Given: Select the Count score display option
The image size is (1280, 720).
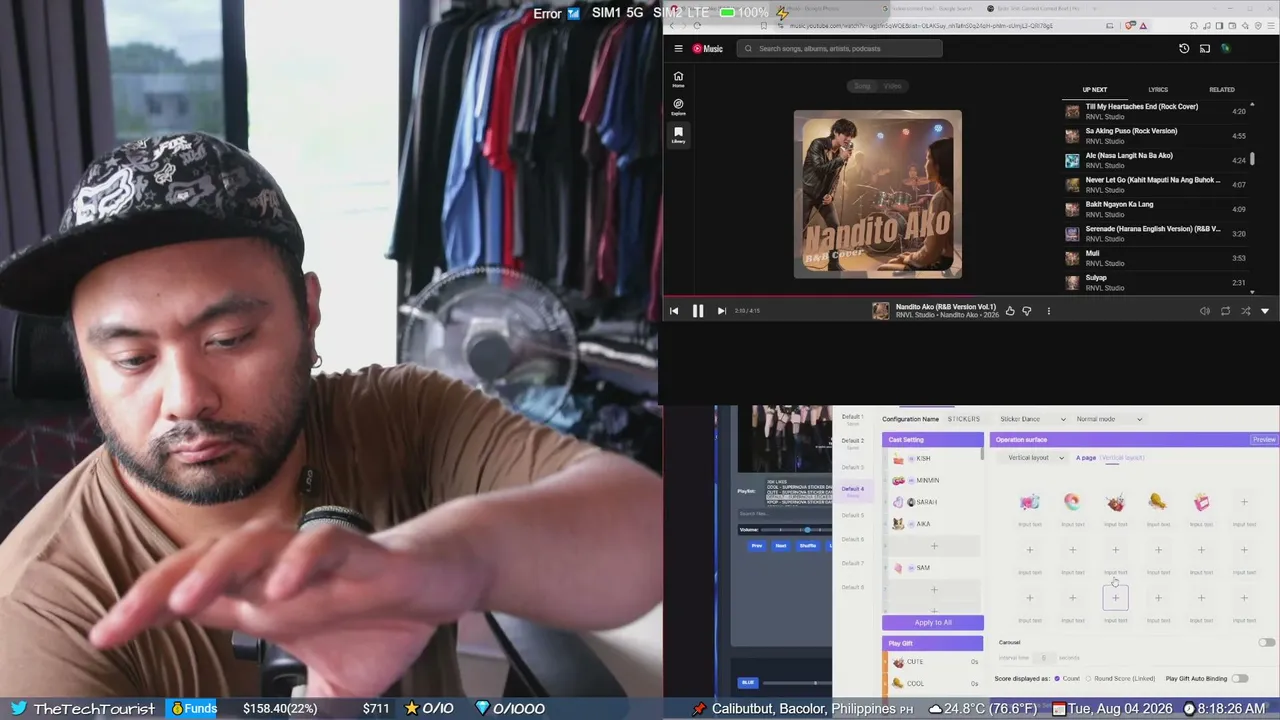Looking at the screenshot, I should click(x=1067, y=679).
